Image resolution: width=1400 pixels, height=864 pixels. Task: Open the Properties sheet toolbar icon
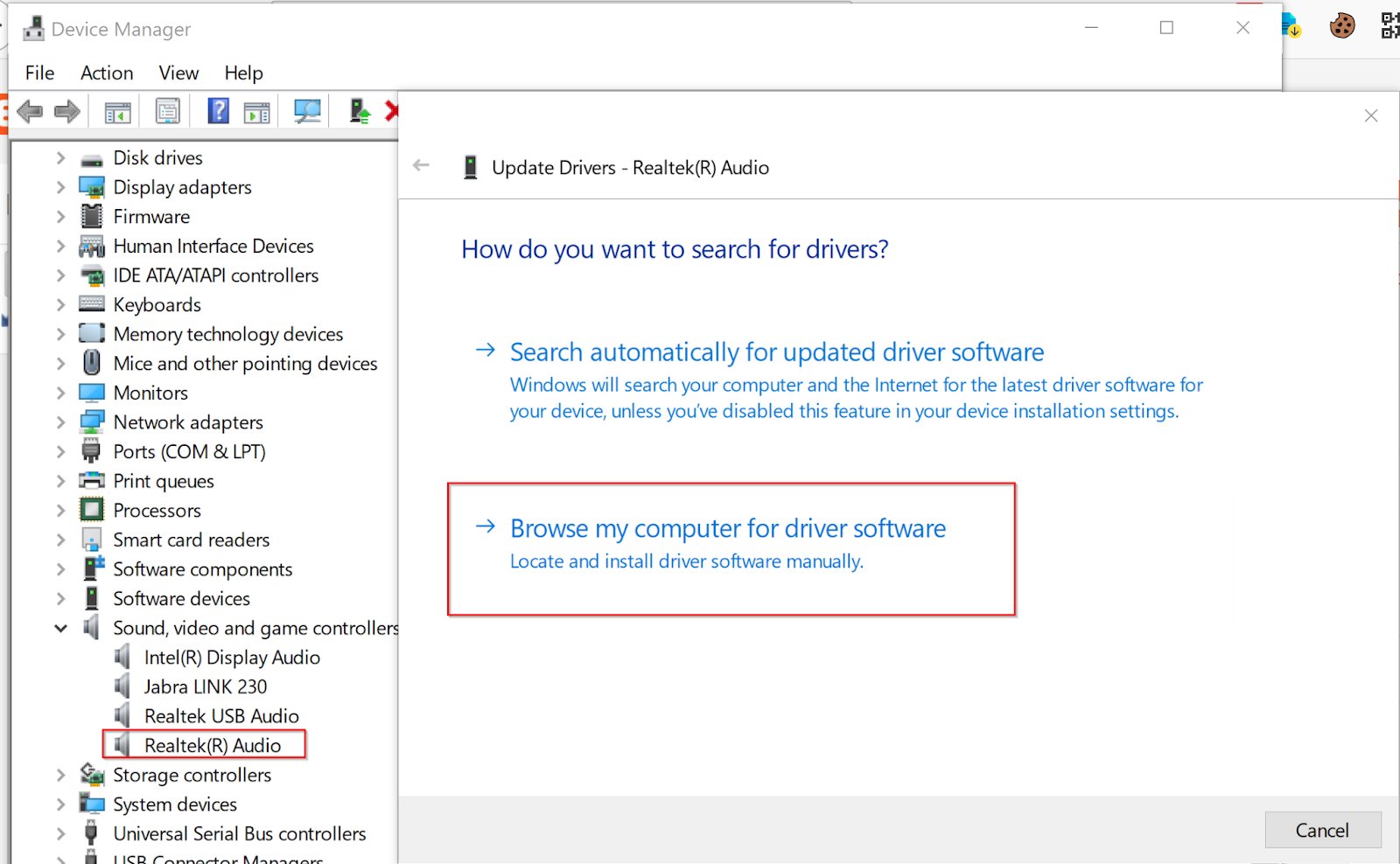click(167, 111)
